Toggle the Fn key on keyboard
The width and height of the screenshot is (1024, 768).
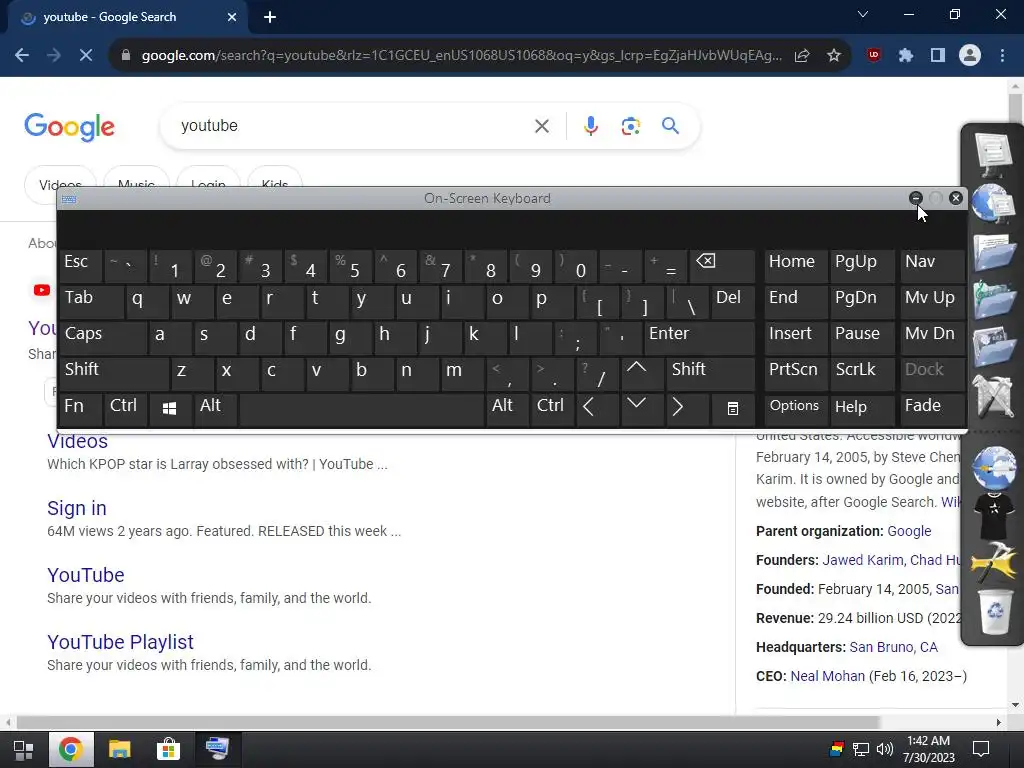(x=80, y=408)
